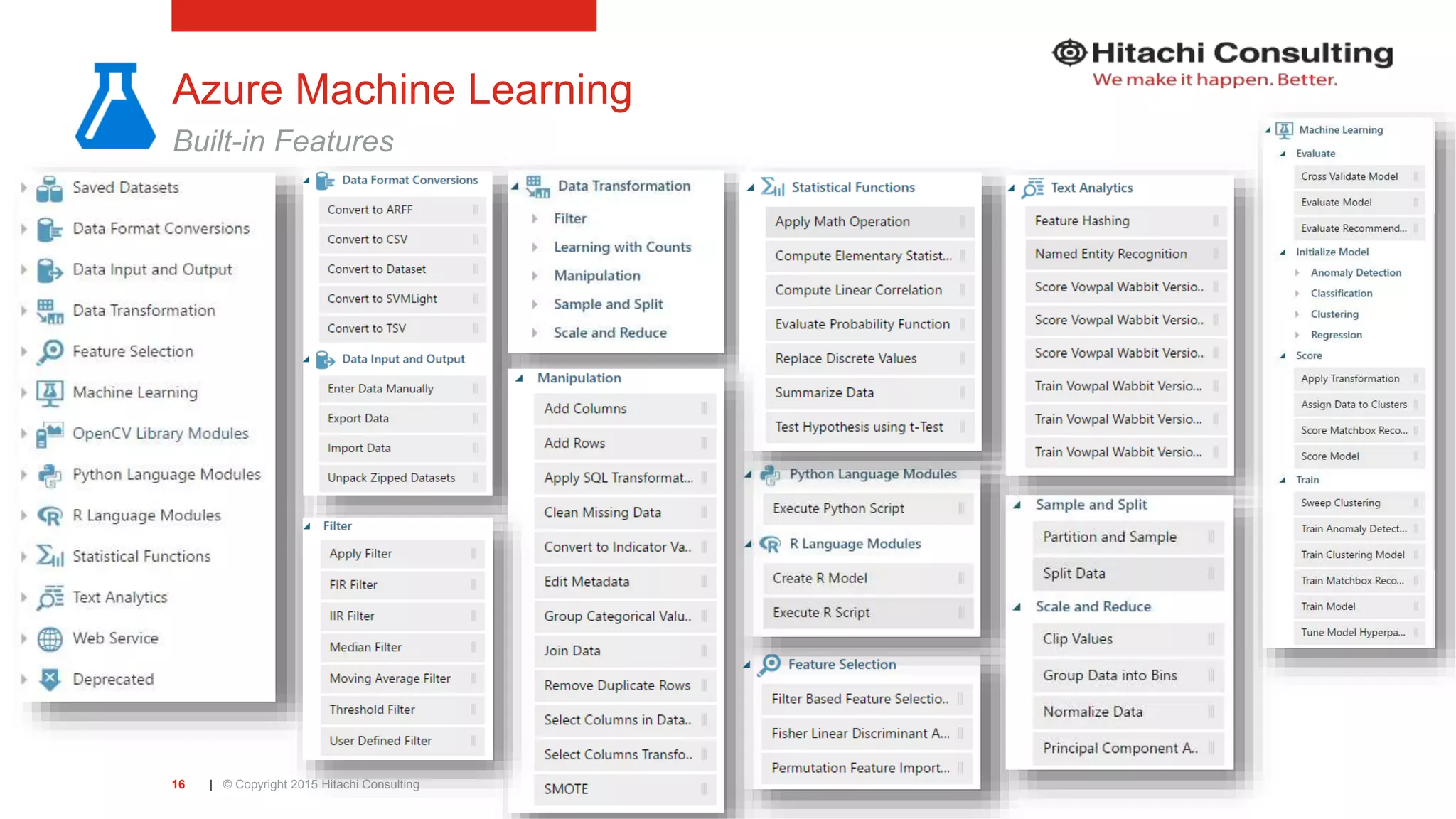Select Fisher Linear Discriminant Analysis module
This screenshot has width=1456, height=819.
[x=866, y=734]
